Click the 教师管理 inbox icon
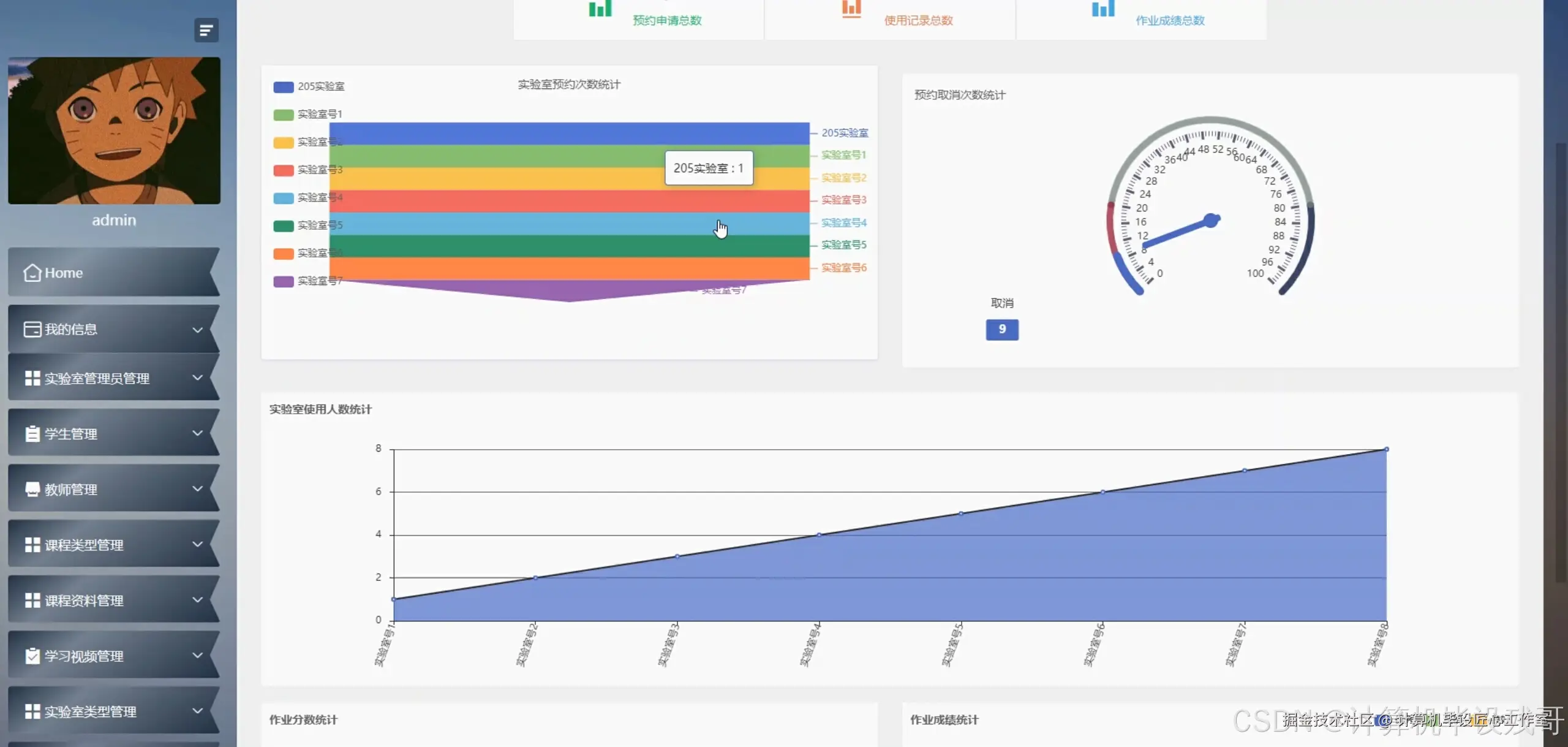 click(x=32, y=489)
